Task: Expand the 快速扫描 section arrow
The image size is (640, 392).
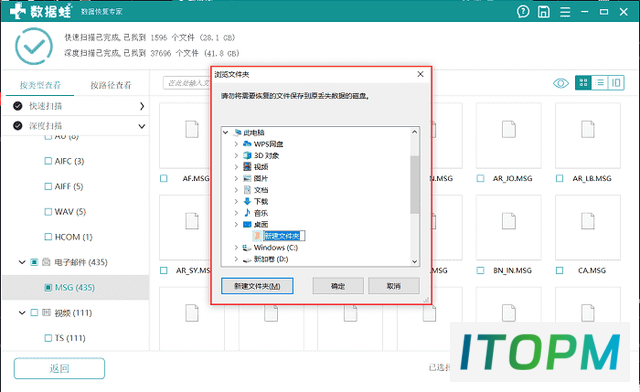Action: coord(142,106)
